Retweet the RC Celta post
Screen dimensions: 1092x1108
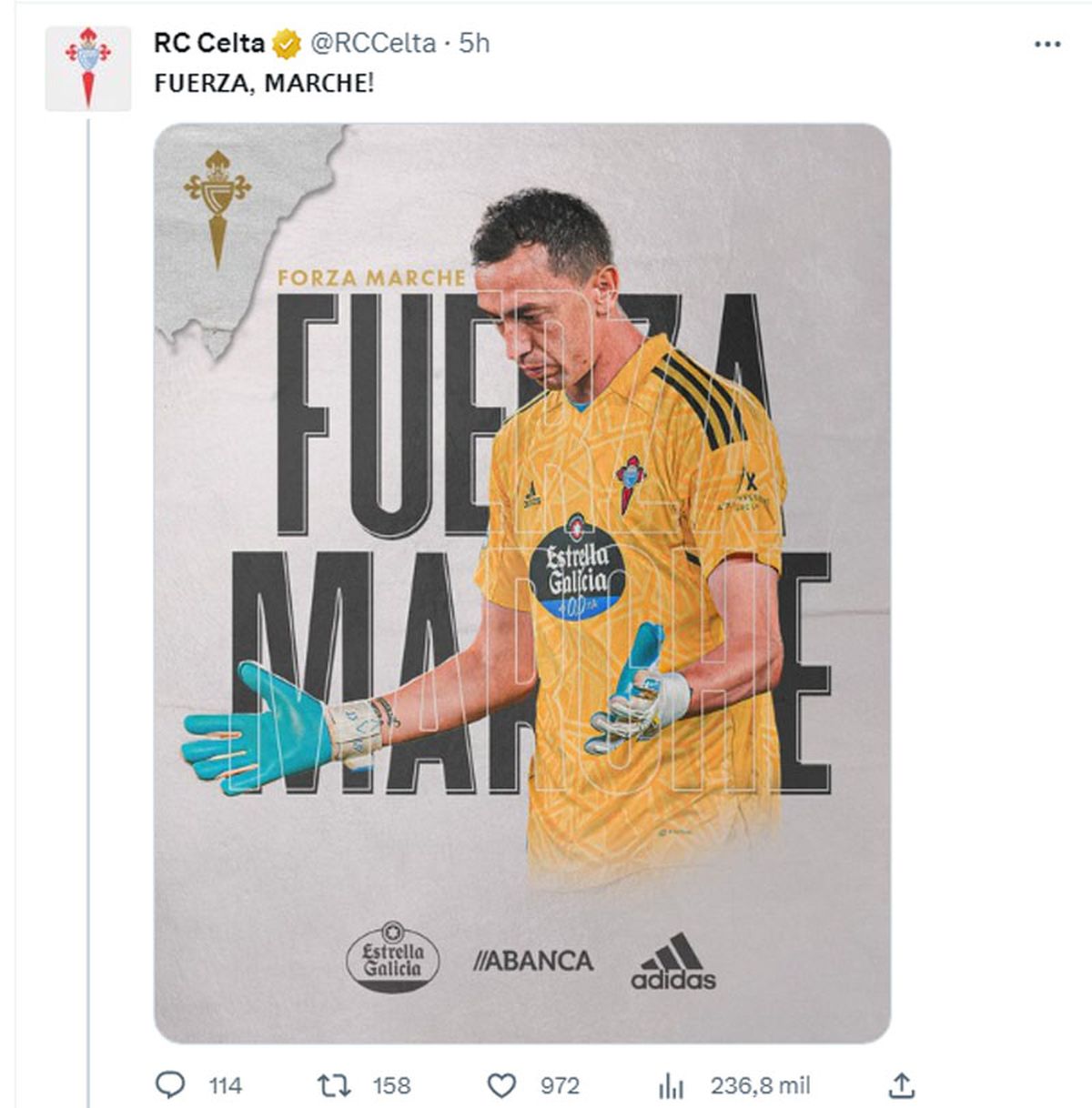pyautogui.click(x=332, y=1084)
